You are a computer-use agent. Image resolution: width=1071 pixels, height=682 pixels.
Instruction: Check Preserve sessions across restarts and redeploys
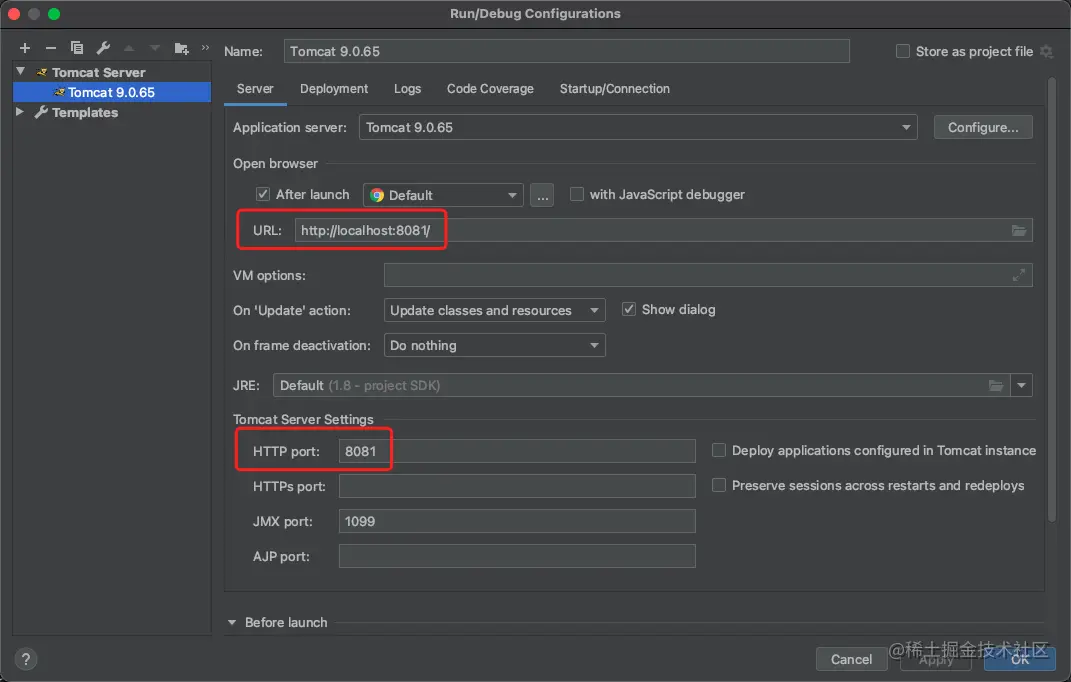(x=719, y=485)
